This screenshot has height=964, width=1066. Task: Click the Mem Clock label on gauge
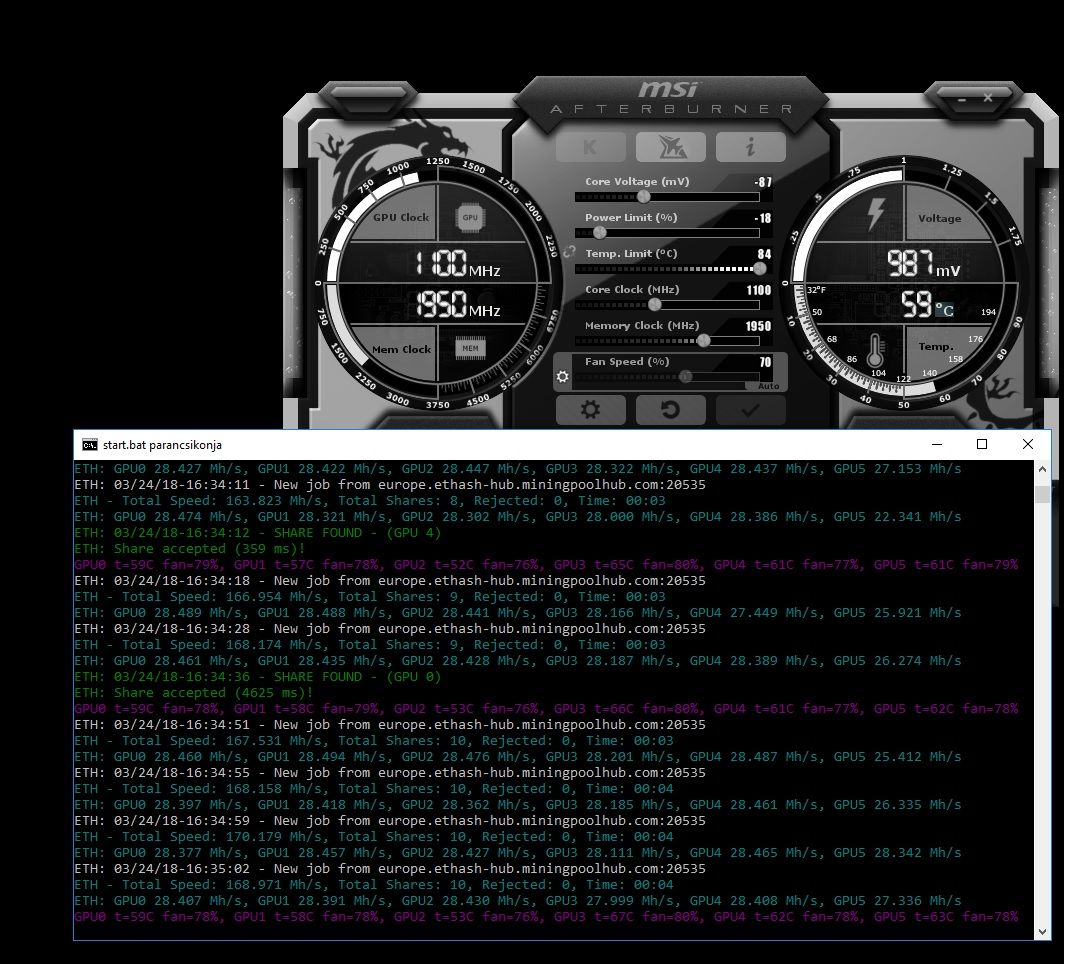(x=401, y=349)
